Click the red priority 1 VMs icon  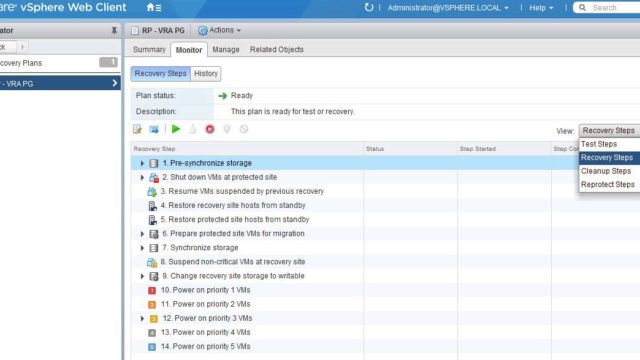(152, 291)
